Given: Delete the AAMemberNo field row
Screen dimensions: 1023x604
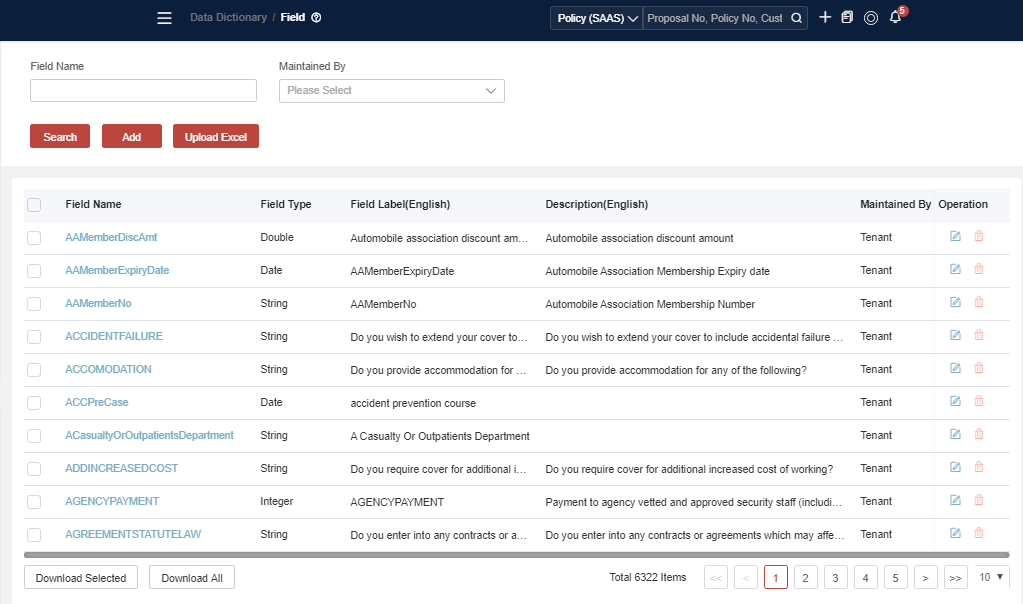Looking at the screenshot, I should [979, 303].
